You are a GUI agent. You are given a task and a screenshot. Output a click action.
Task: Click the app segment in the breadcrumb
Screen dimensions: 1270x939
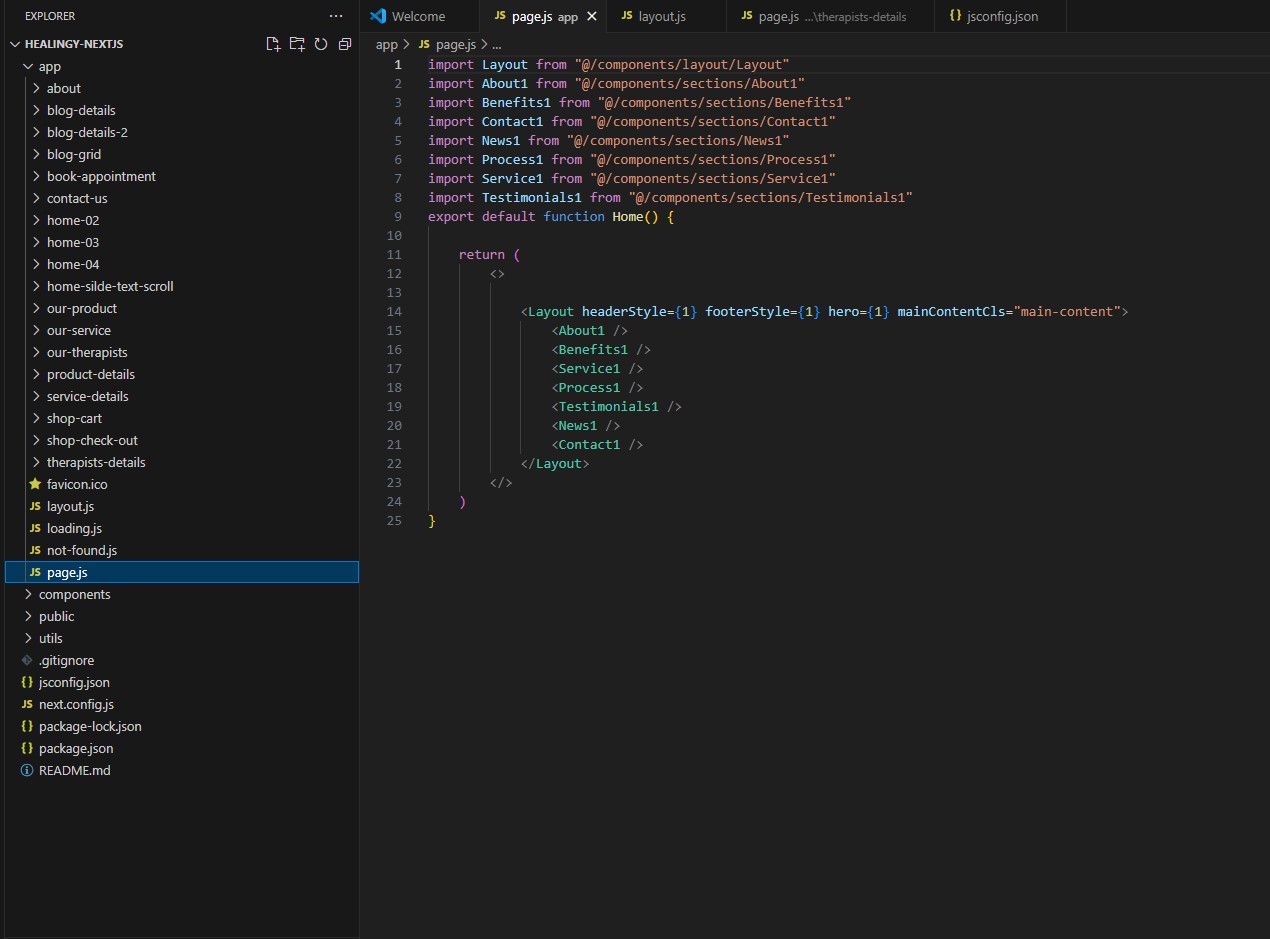point(387,44)
